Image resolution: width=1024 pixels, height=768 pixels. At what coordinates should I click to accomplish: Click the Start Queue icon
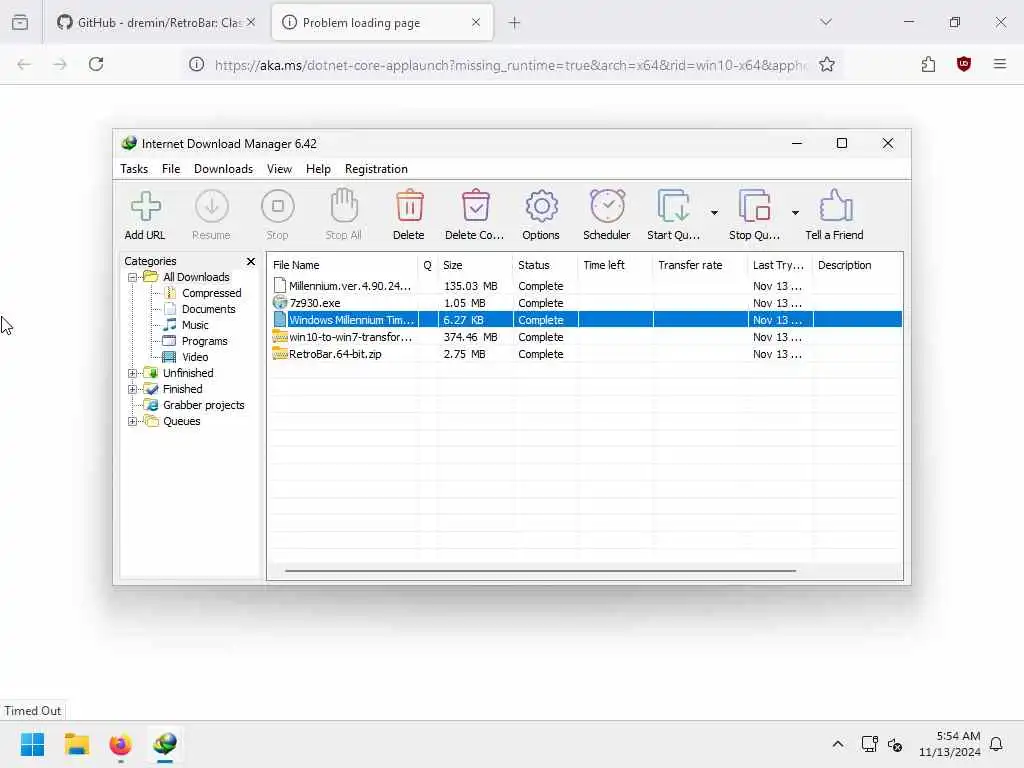(673, 206)
